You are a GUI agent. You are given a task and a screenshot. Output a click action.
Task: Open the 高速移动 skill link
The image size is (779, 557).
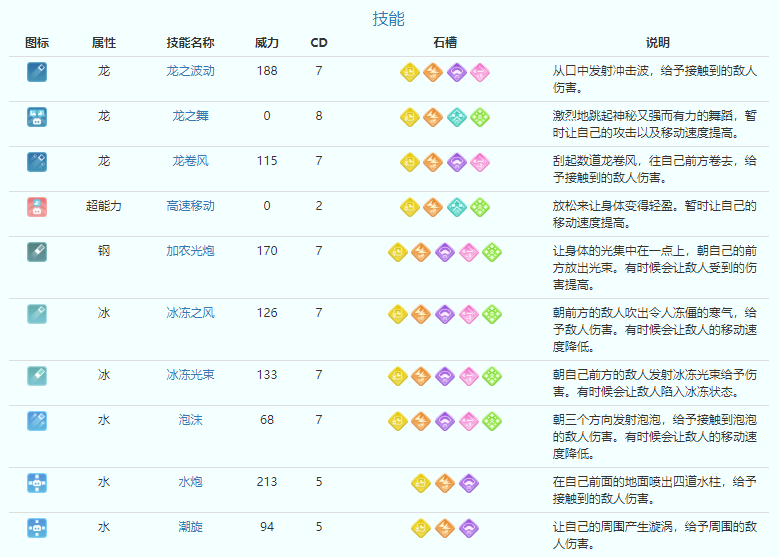(190, 206)
